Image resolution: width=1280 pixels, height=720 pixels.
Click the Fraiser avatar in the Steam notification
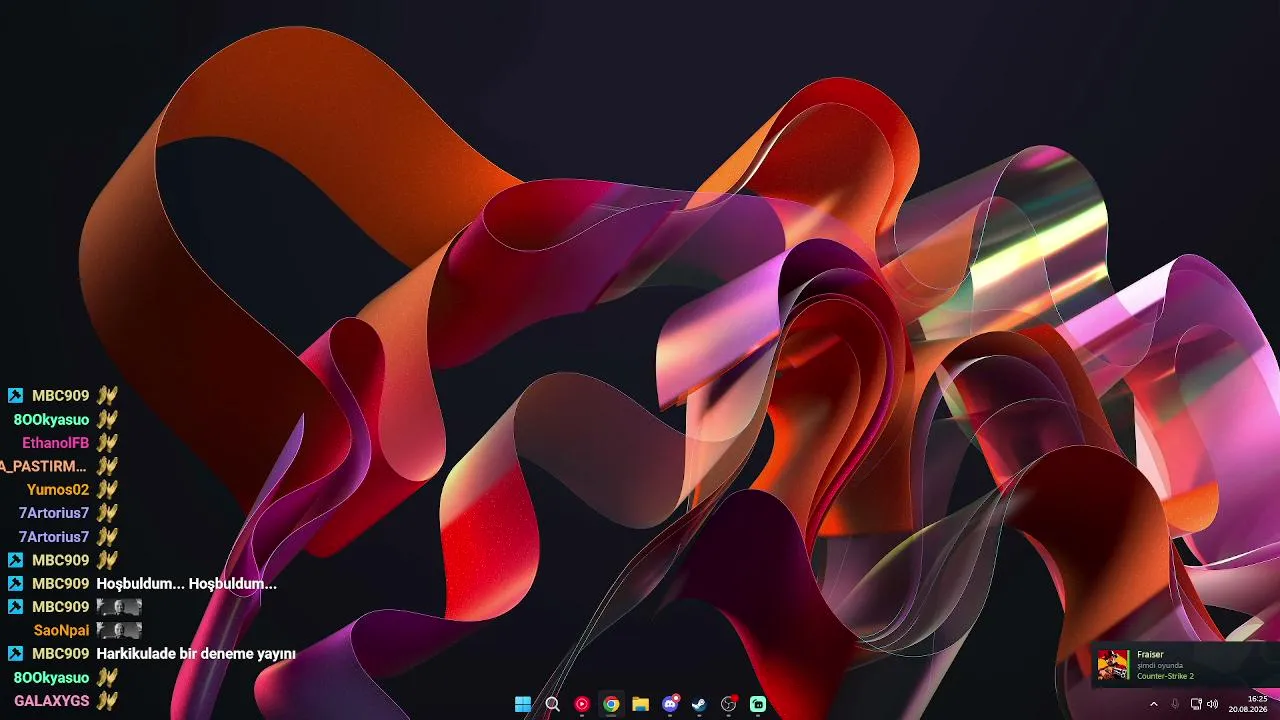pos(1113,665)
